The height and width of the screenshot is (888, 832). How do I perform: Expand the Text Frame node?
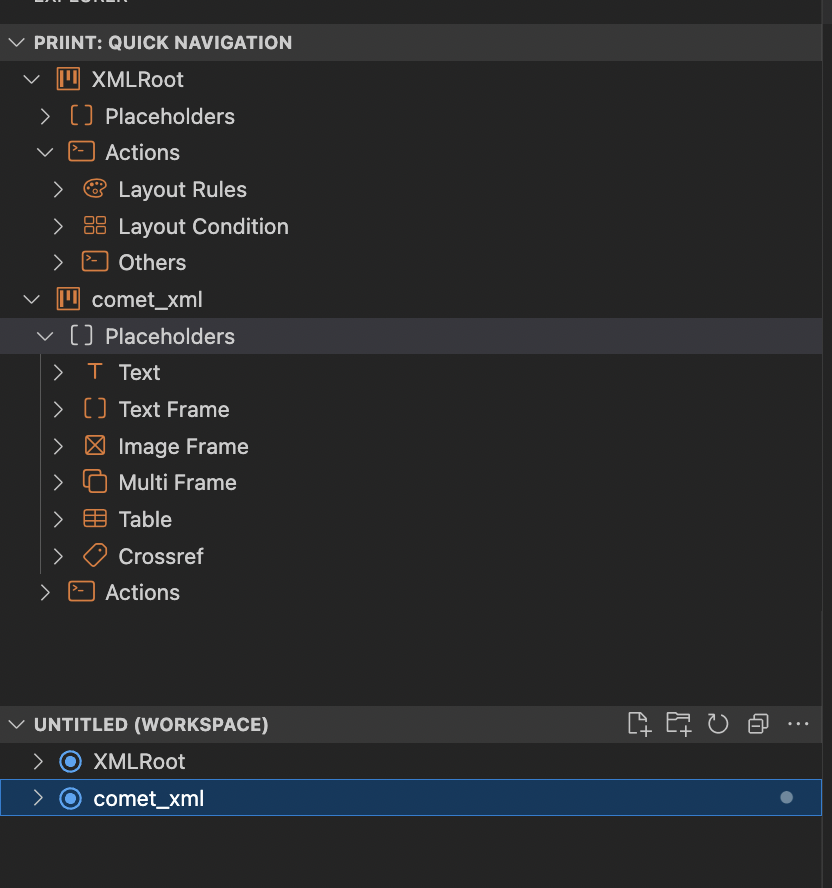58,409
